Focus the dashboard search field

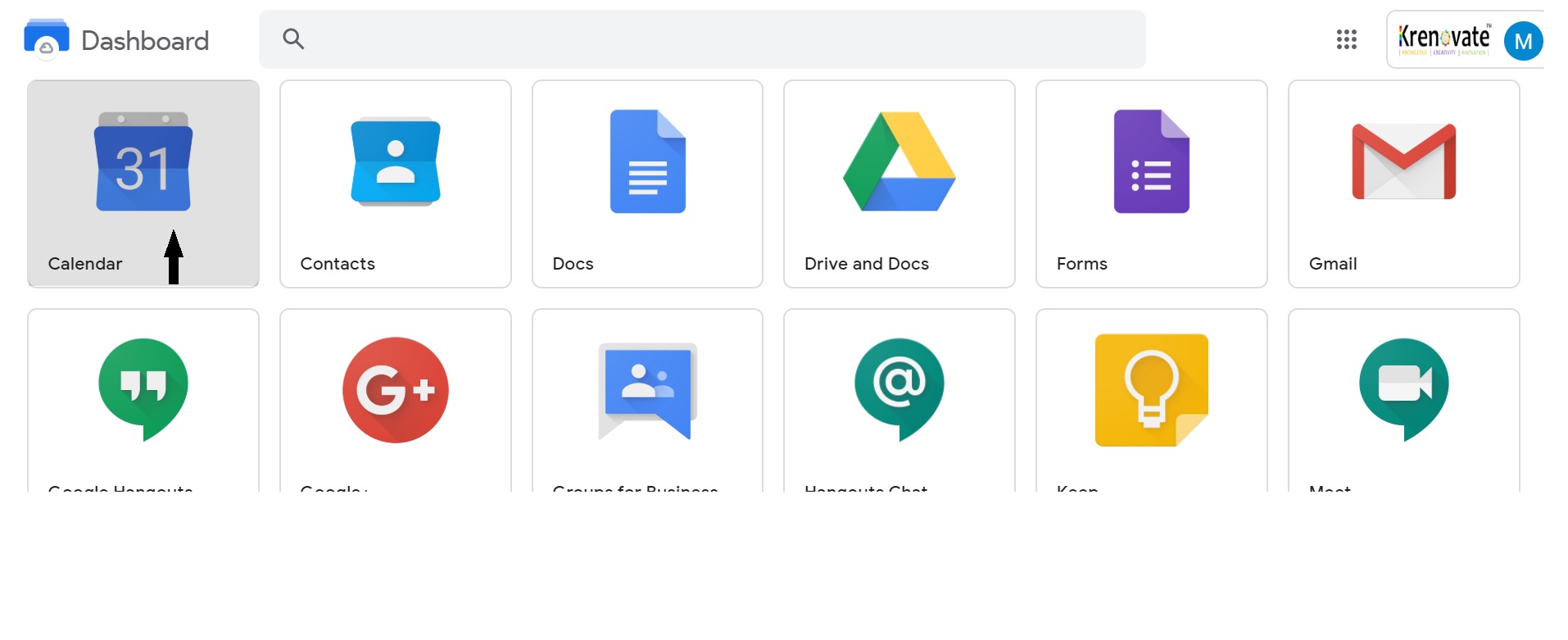702,39
